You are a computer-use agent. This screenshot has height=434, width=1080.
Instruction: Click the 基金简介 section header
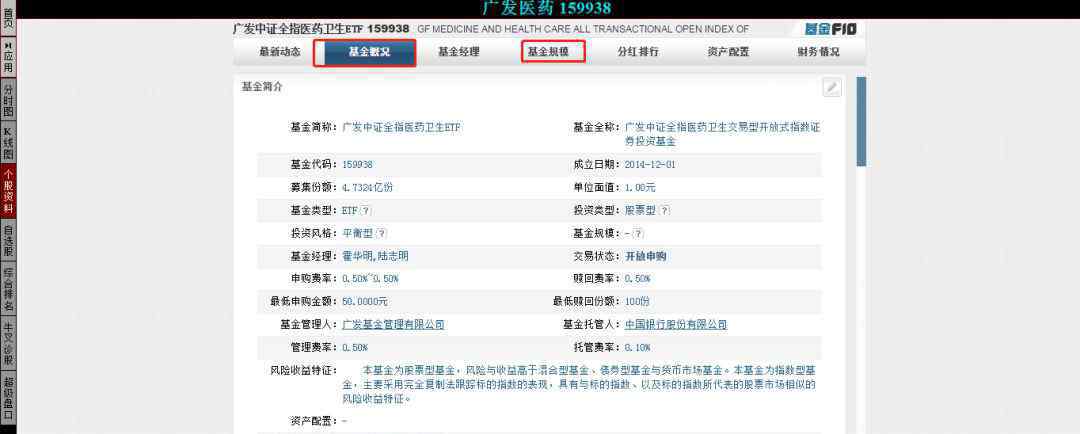(262, 87)
